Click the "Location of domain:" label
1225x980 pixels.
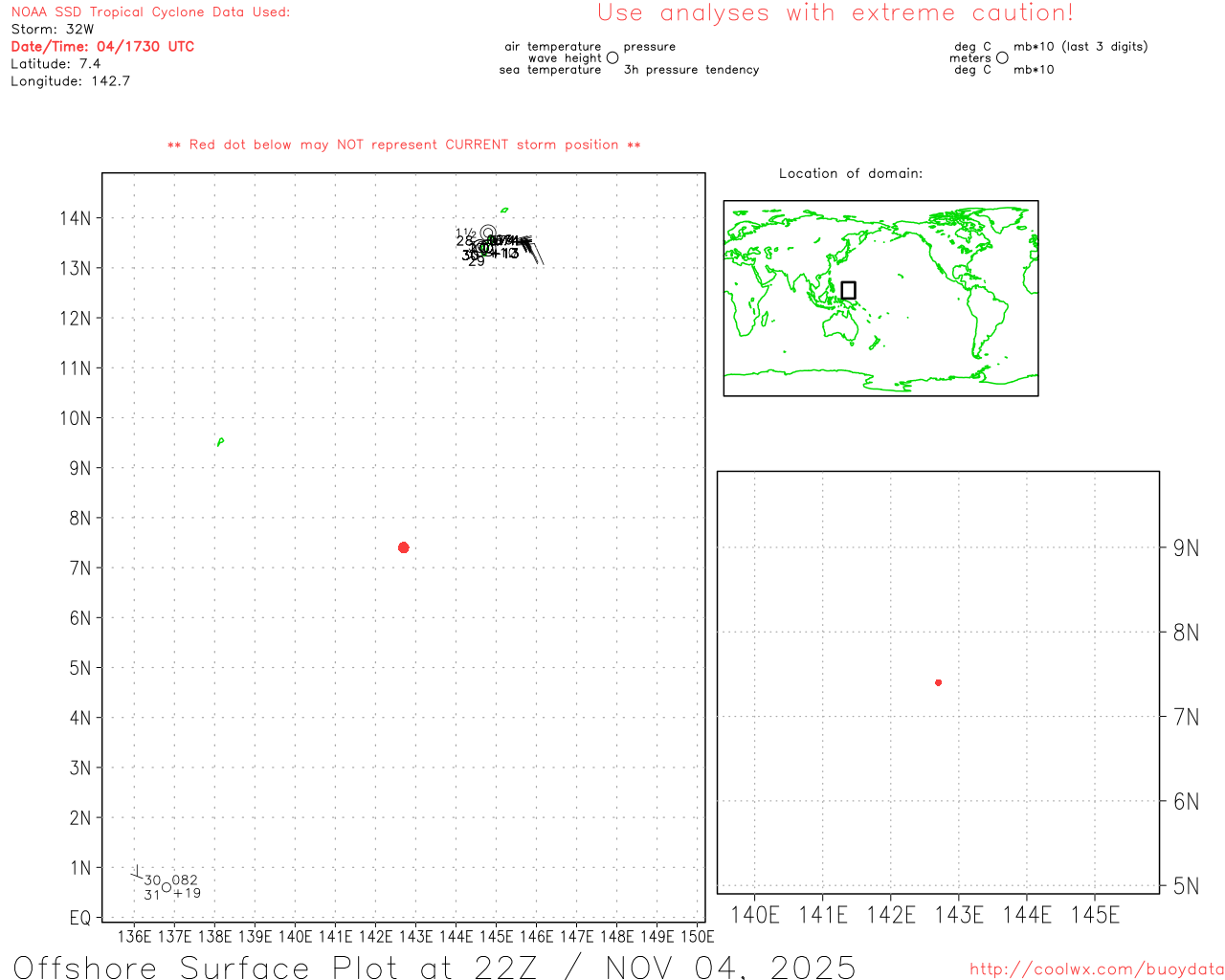(851, 173)
